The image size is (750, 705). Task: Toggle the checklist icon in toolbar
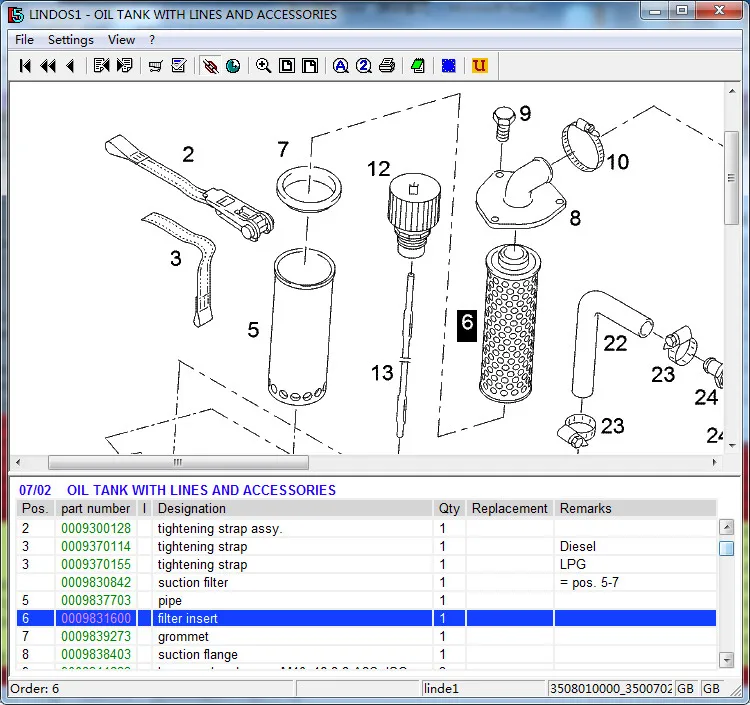coord(179,66)
